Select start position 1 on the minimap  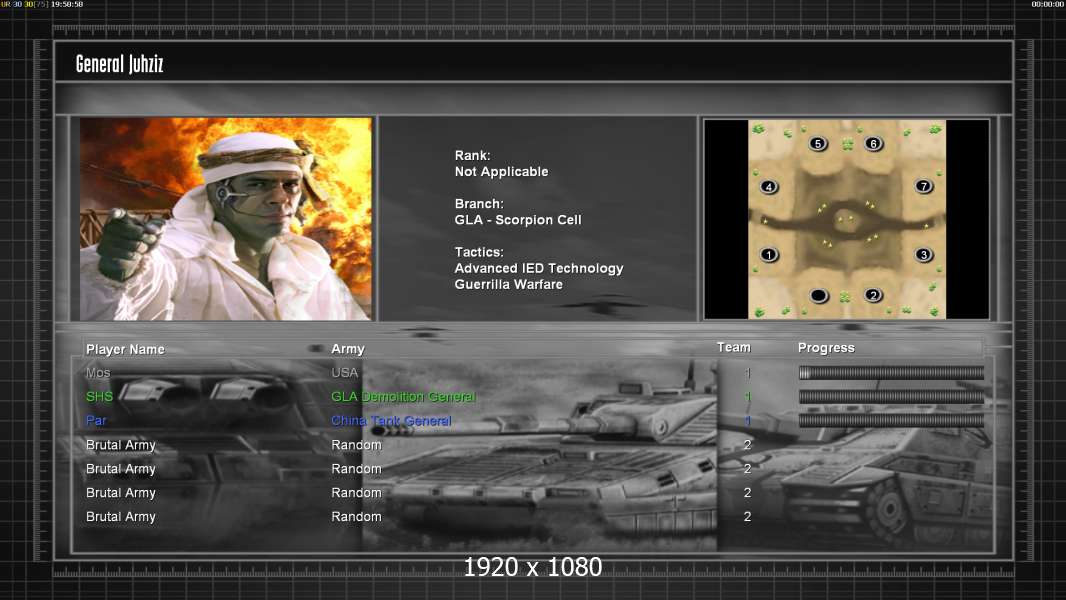point(769,255)
